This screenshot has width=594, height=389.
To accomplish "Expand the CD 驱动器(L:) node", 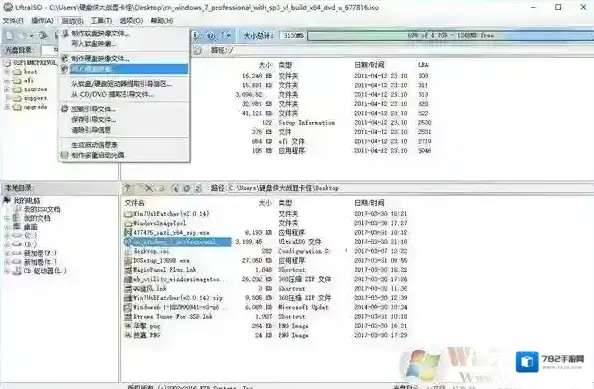I will point(7,271).
